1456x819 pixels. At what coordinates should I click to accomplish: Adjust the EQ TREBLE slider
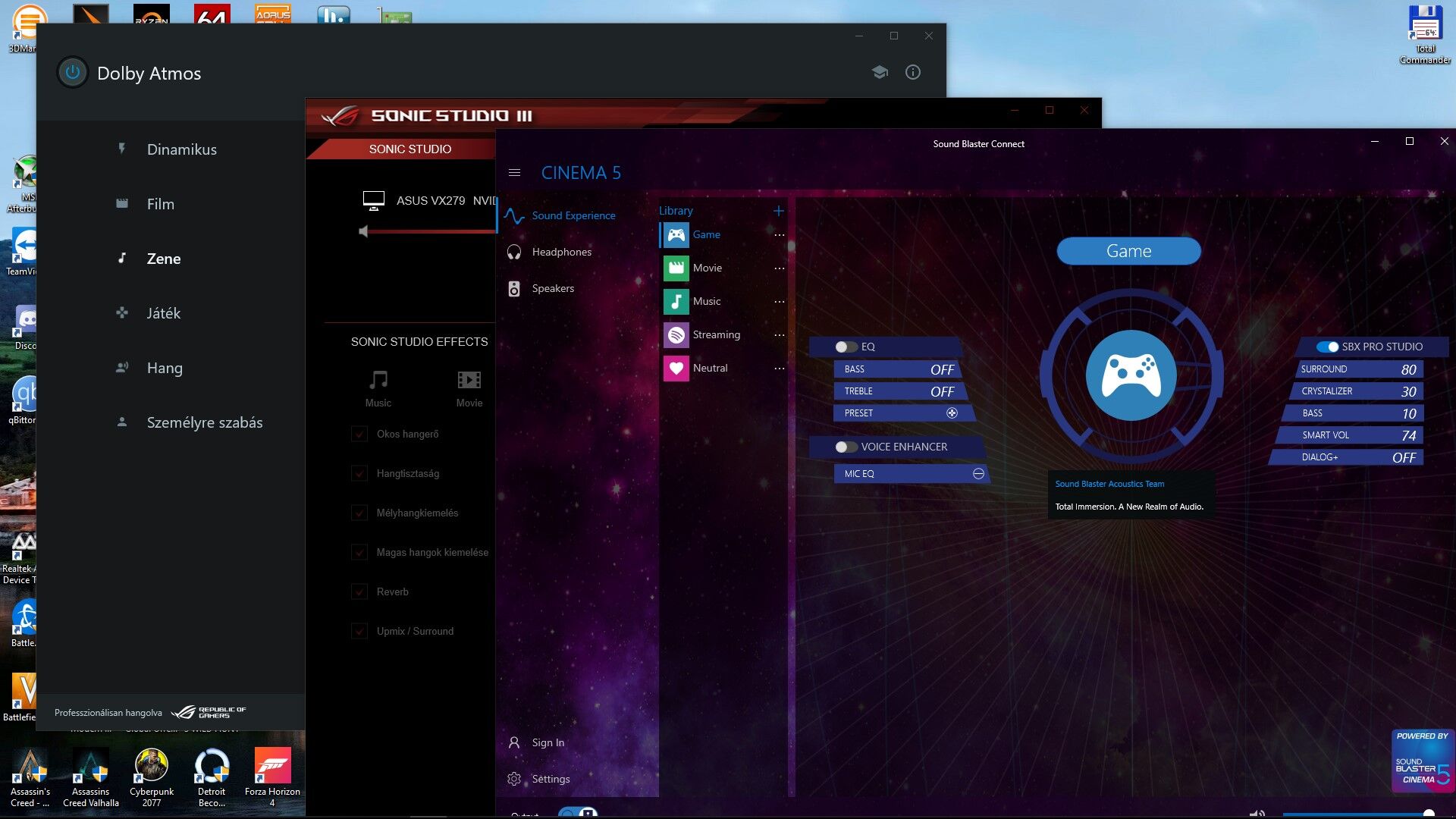pyautogui.click(x=901, y=391)
